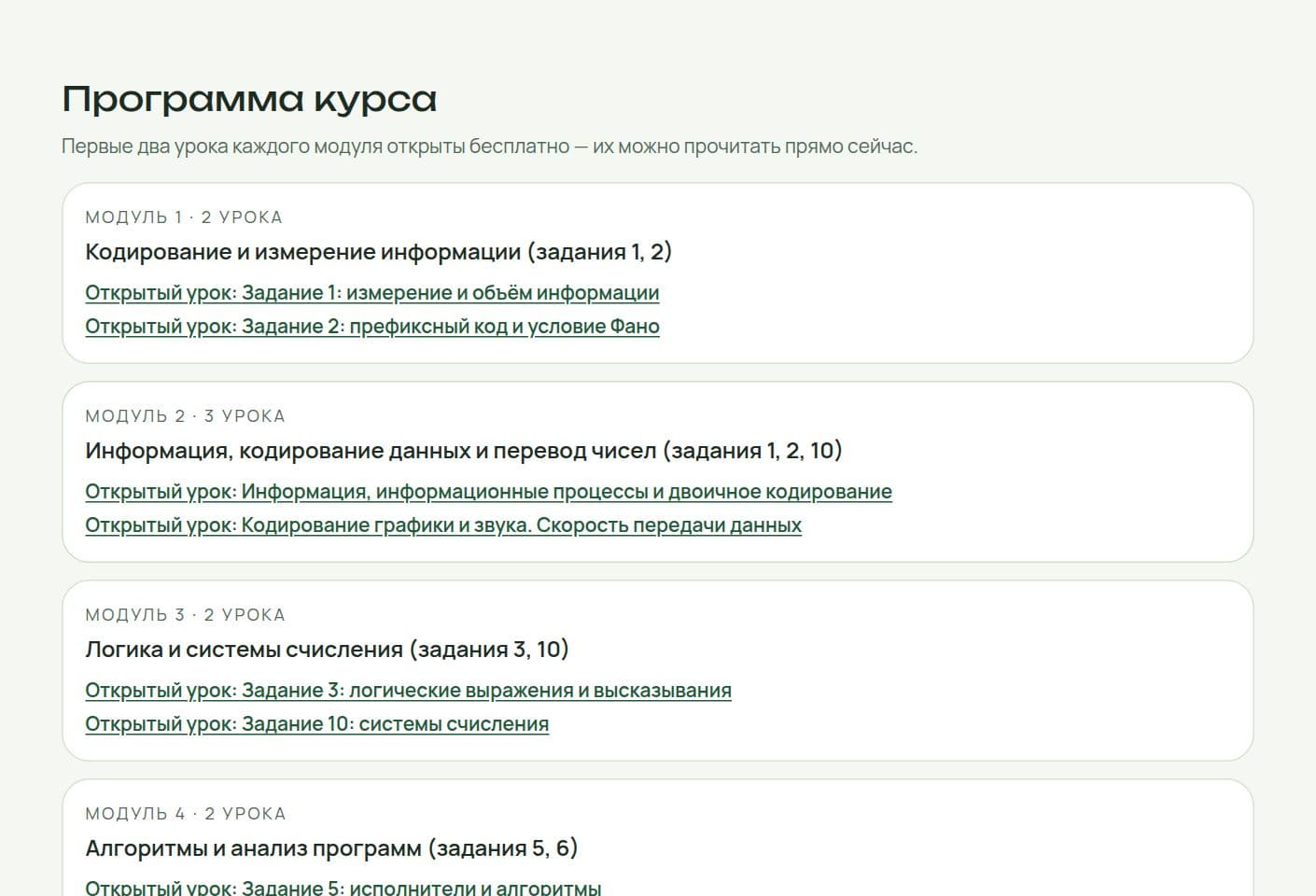Image resolution: width=1316 pixels, height=896 pixels.
Task: Click title "Информация, кодирование данных и перевод чисел"
Action: [371, 451]
